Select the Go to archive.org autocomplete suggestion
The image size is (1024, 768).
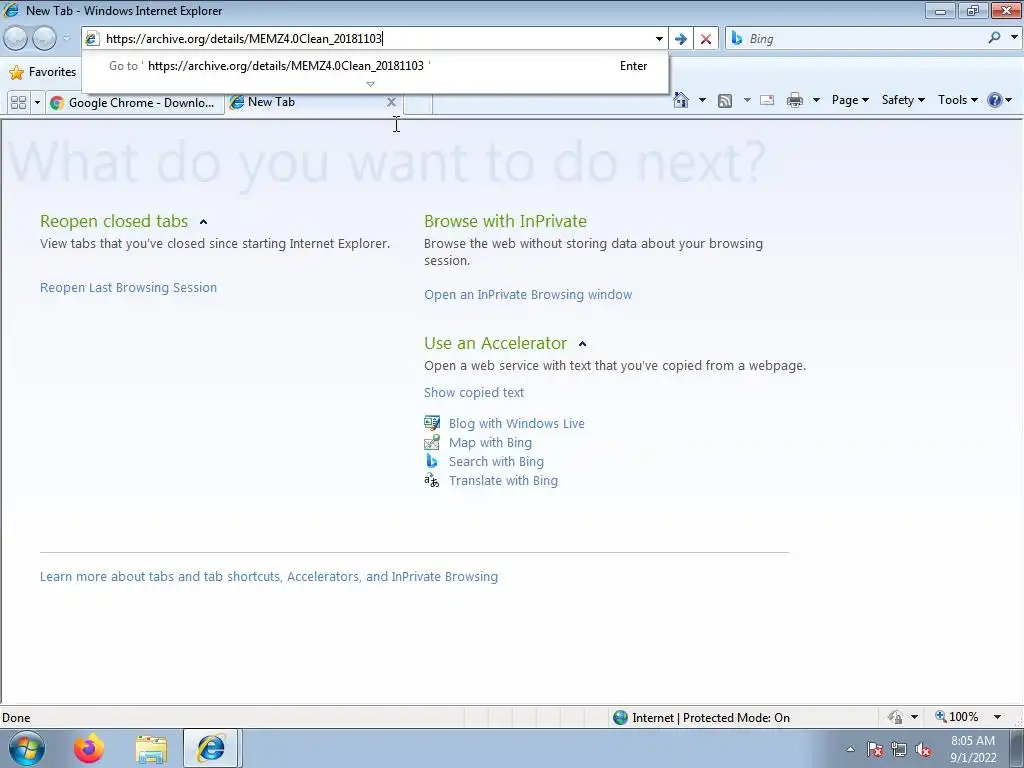(x=376, y=66)
